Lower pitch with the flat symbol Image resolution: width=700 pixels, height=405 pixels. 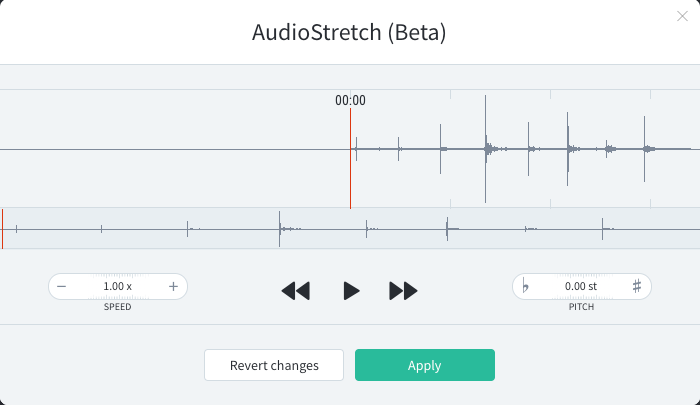525,286
